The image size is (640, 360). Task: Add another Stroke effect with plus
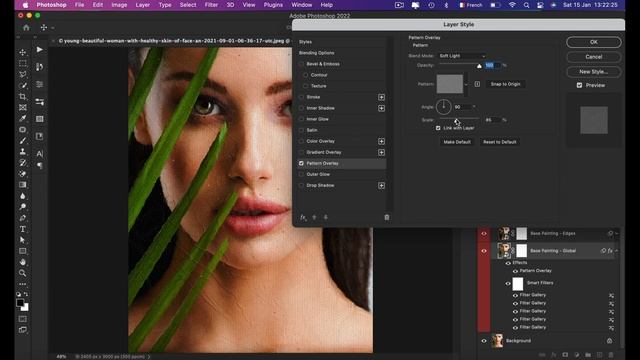point(381,97)
